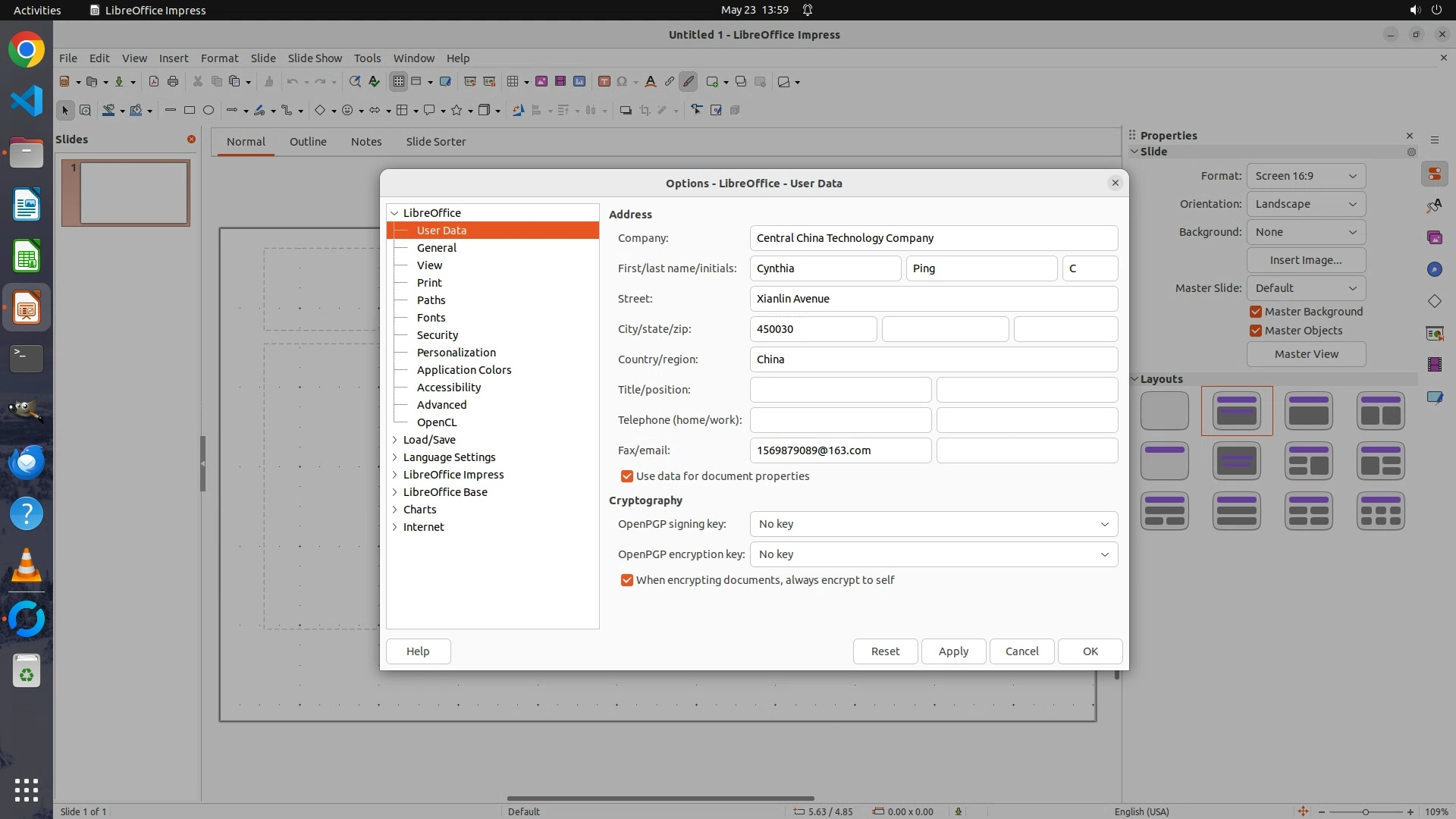
Task: Select the Rectangle drawing tool
Action: [x=190, y=111]
